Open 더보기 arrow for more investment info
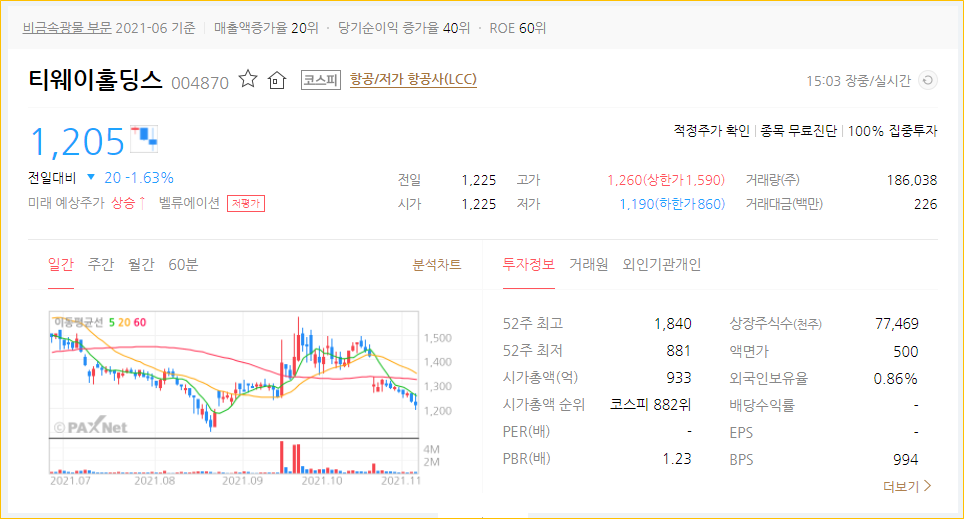 (x=907, y=486)
